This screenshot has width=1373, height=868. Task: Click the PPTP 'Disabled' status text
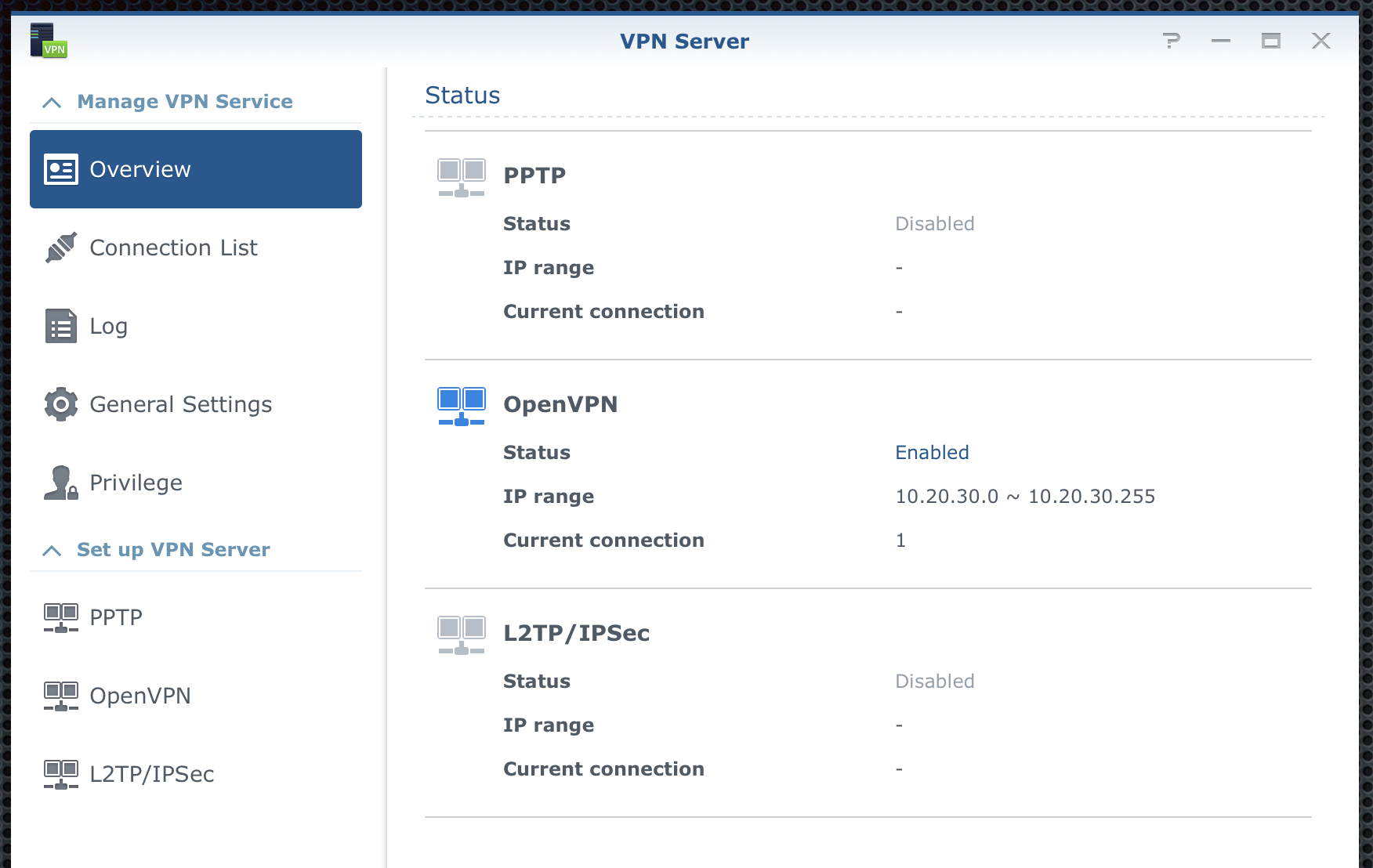935,224
